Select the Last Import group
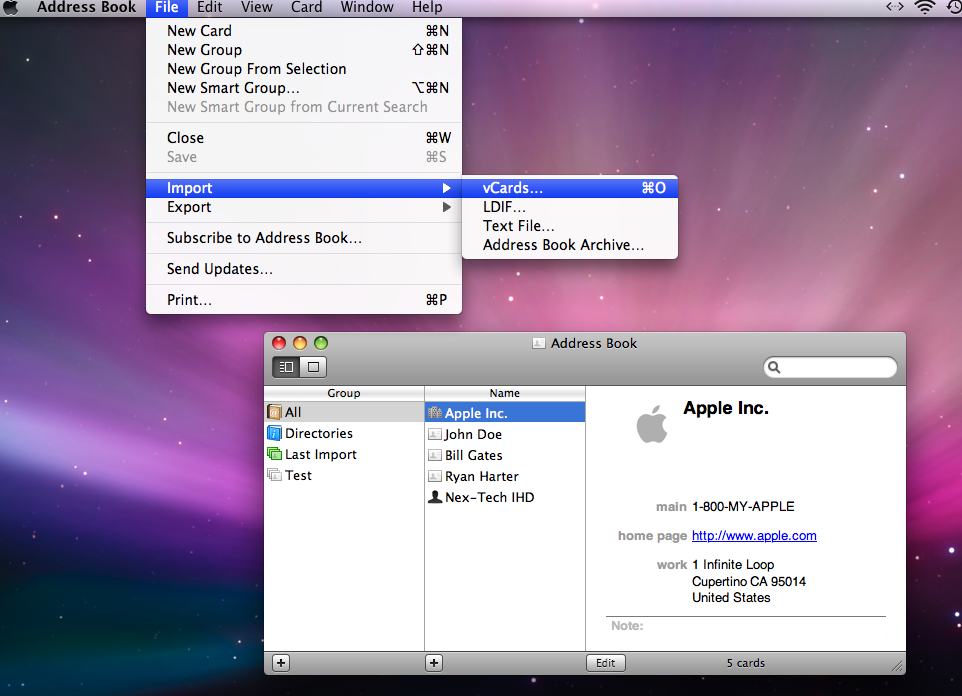Image resolution: width=962 pixels, height=696 pixels. 344,454
